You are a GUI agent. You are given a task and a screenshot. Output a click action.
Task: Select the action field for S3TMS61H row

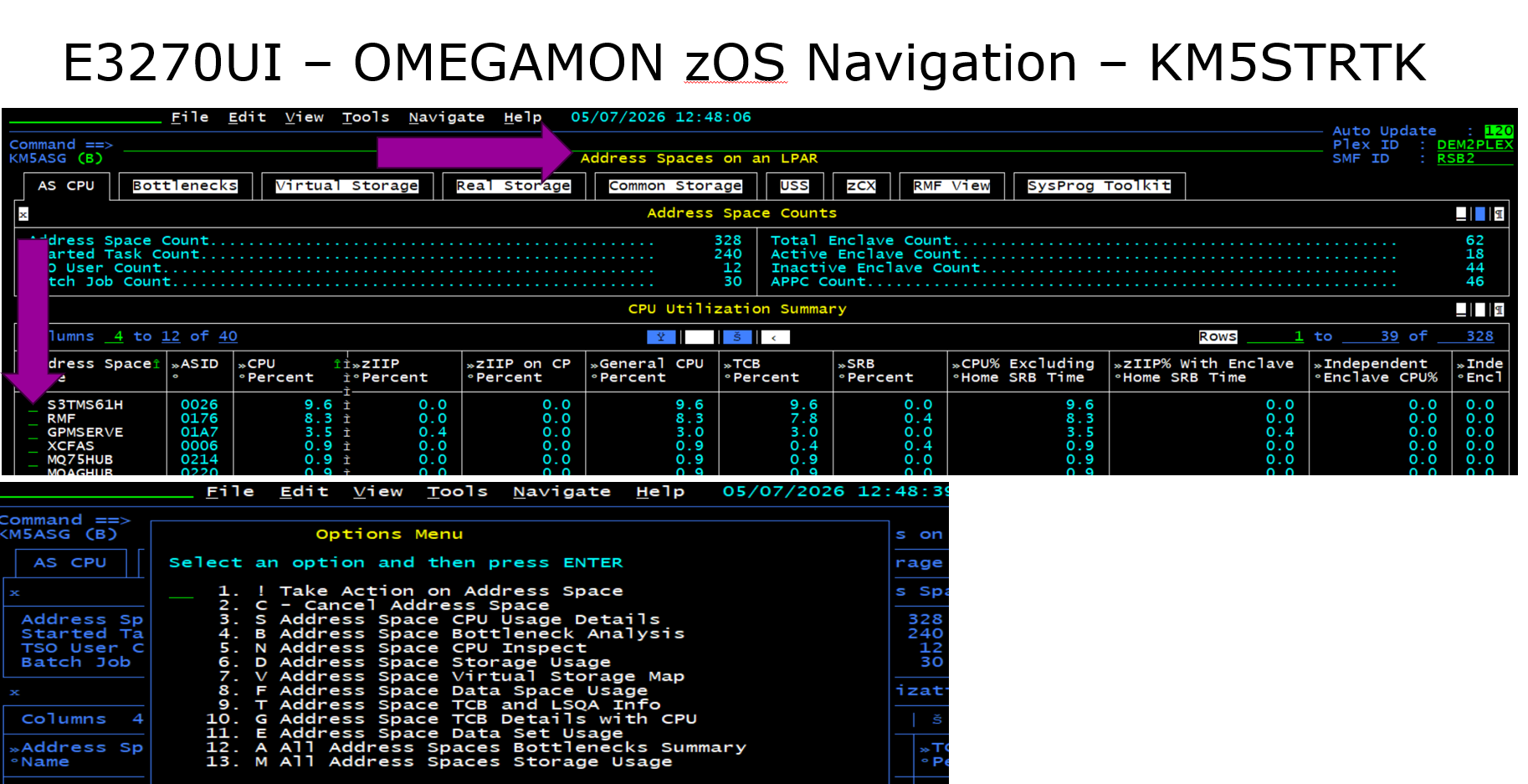tap(33, 406)
